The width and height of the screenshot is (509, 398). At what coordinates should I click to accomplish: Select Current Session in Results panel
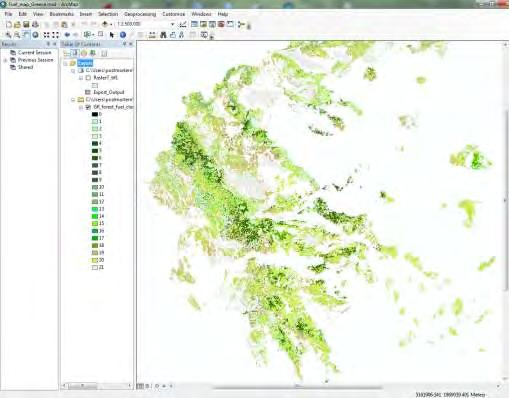click(x=34, y=53)
